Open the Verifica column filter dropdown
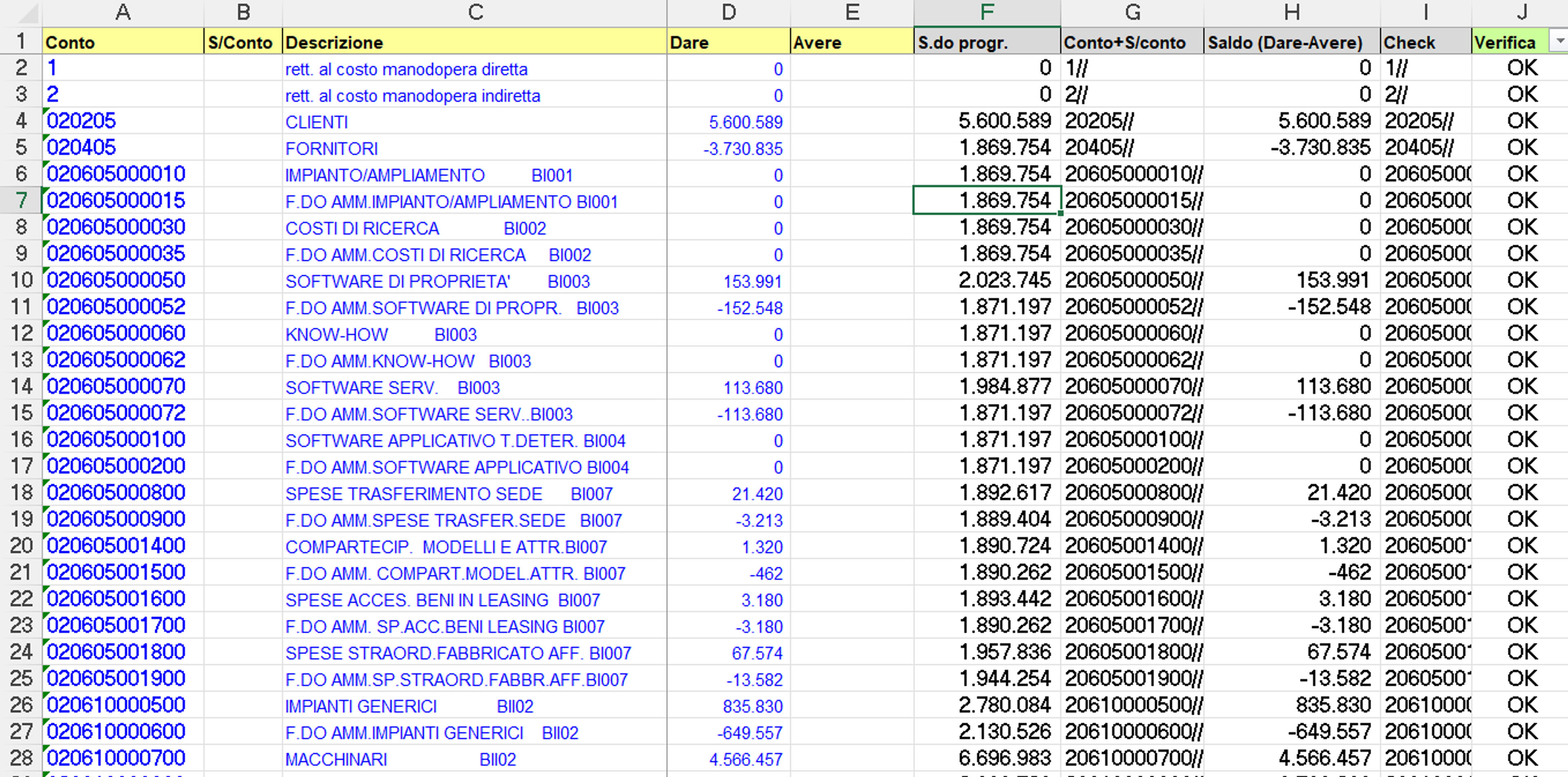Image resolution: width=1568 pixels, height=777 pixels. click(1558, 41)
